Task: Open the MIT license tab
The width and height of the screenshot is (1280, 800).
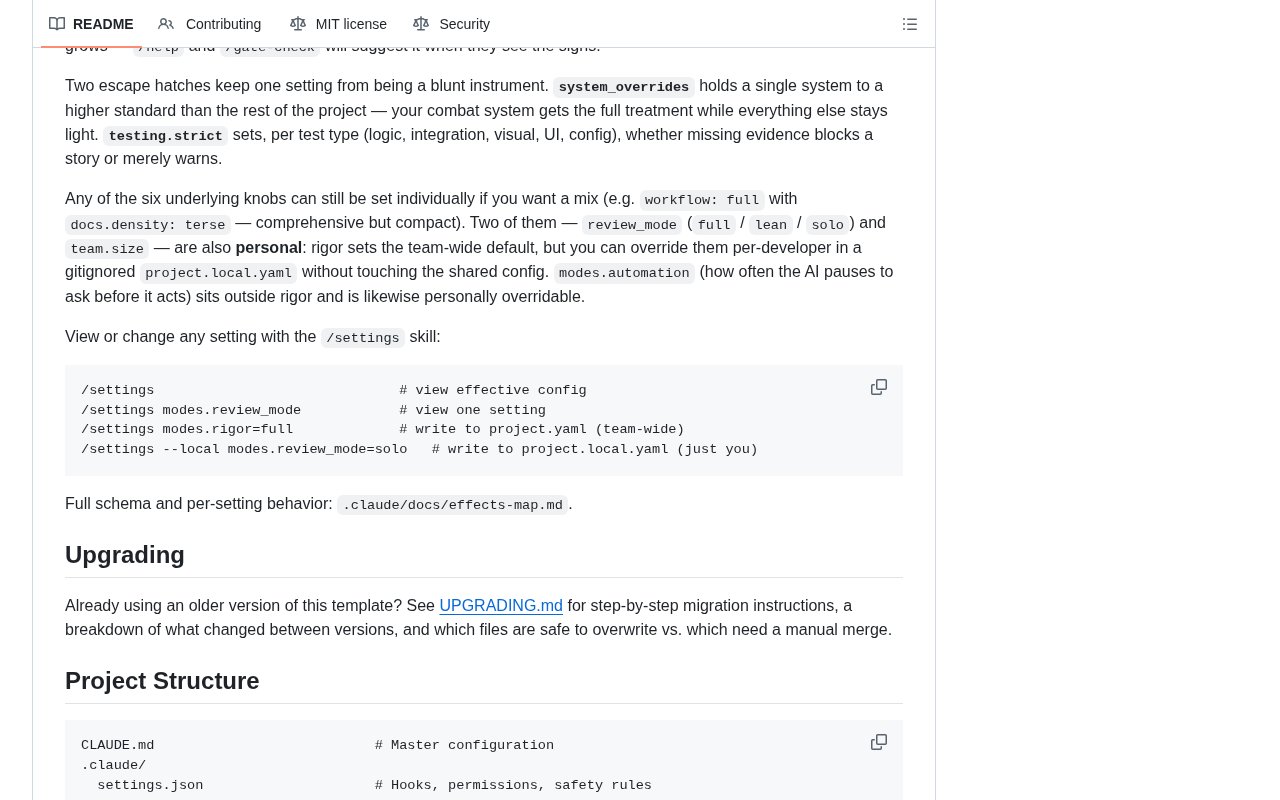Action: (338, 24)
